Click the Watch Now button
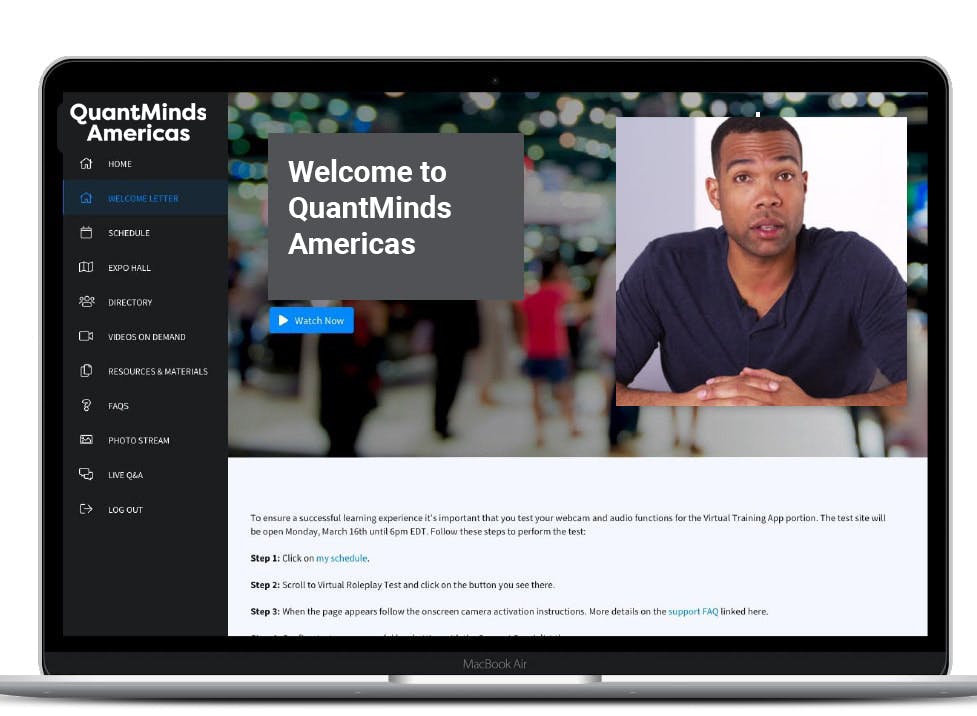Image resolution: width=977 pixels, height=716 pixels. coord(312,320)
